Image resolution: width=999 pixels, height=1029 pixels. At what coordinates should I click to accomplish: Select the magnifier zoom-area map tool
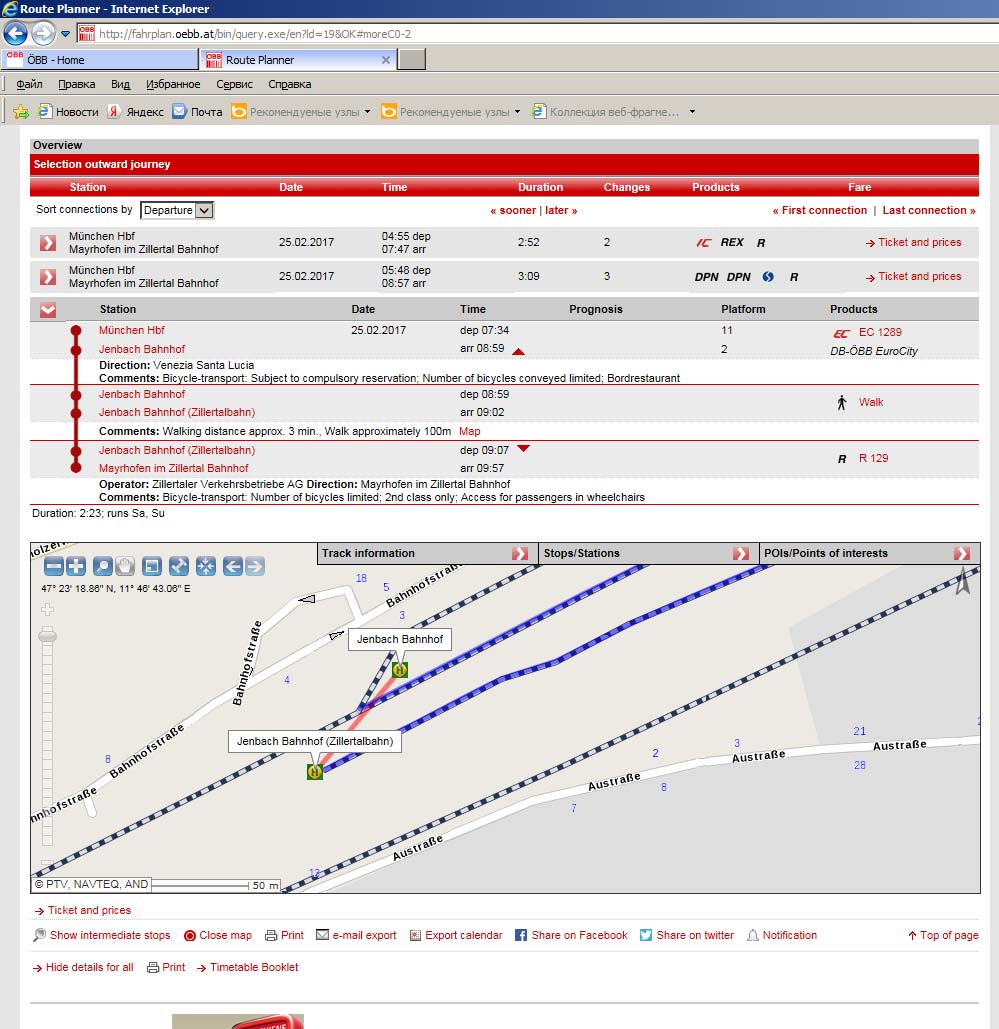102,566
